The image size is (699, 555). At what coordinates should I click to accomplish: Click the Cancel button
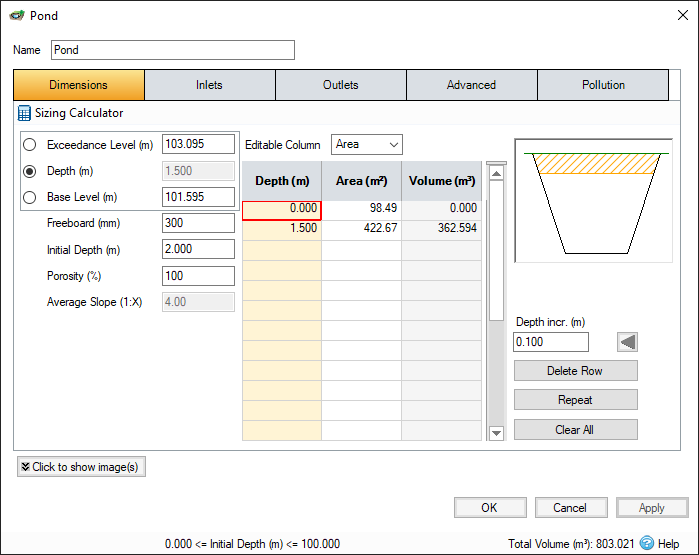click(571, 508)
